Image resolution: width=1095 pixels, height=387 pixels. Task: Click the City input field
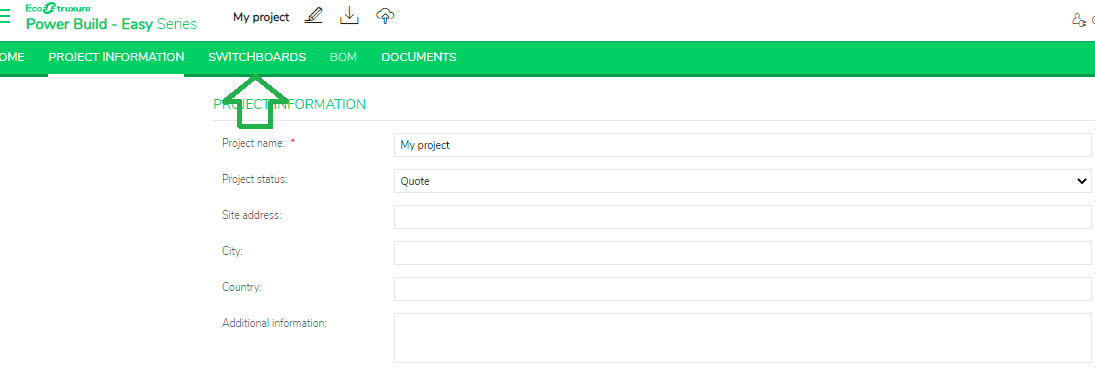pos(742,253)
